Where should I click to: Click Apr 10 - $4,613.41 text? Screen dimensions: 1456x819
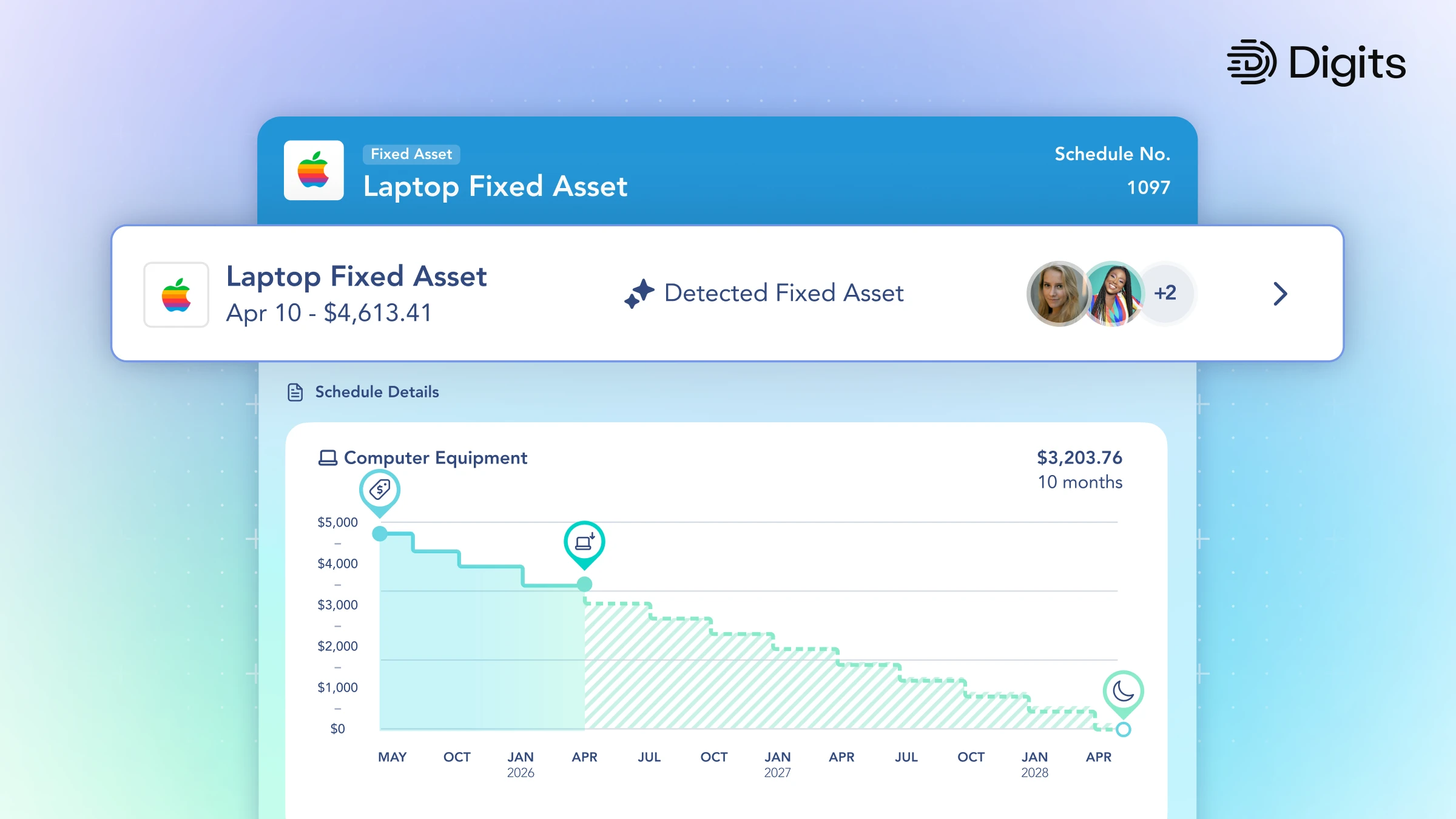click(x=329, y=313)
